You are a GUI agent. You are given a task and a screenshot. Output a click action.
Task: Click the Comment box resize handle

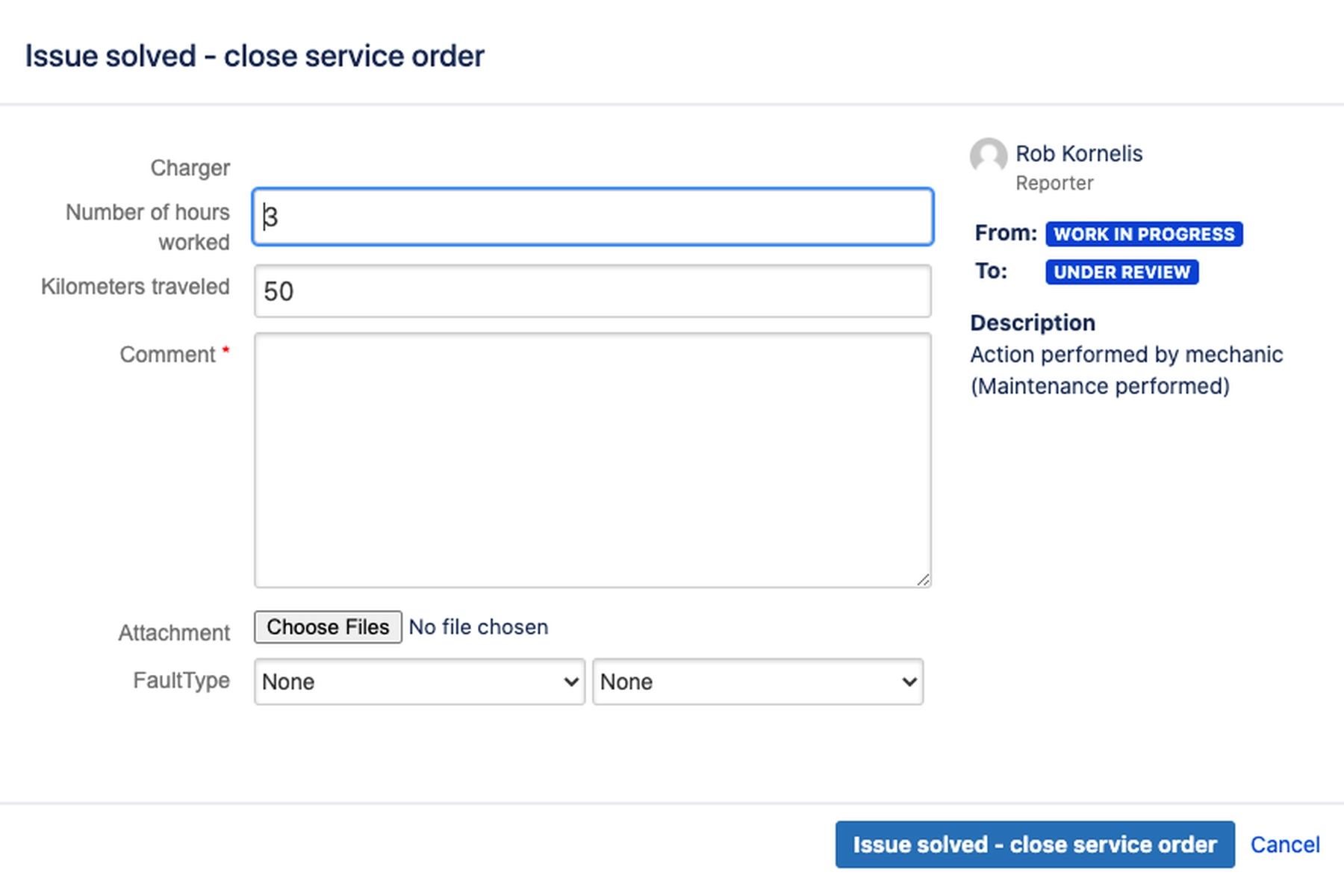click(923, 579)
